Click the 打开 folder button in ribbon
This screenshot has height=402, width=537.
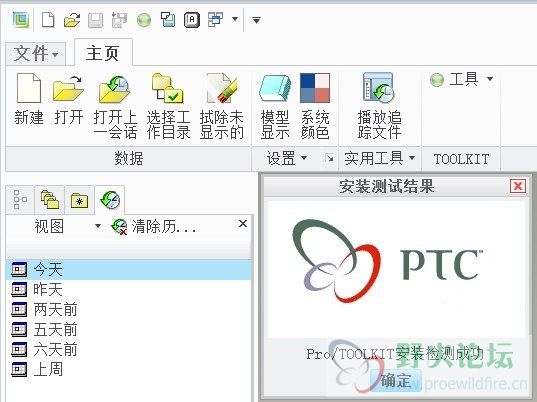coord(68,99)
